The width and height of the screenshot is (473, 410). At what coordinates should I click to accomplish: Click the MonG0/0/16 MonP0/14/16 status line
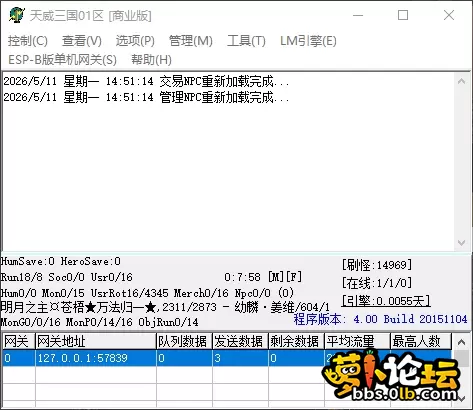click(x=99, y=322)
